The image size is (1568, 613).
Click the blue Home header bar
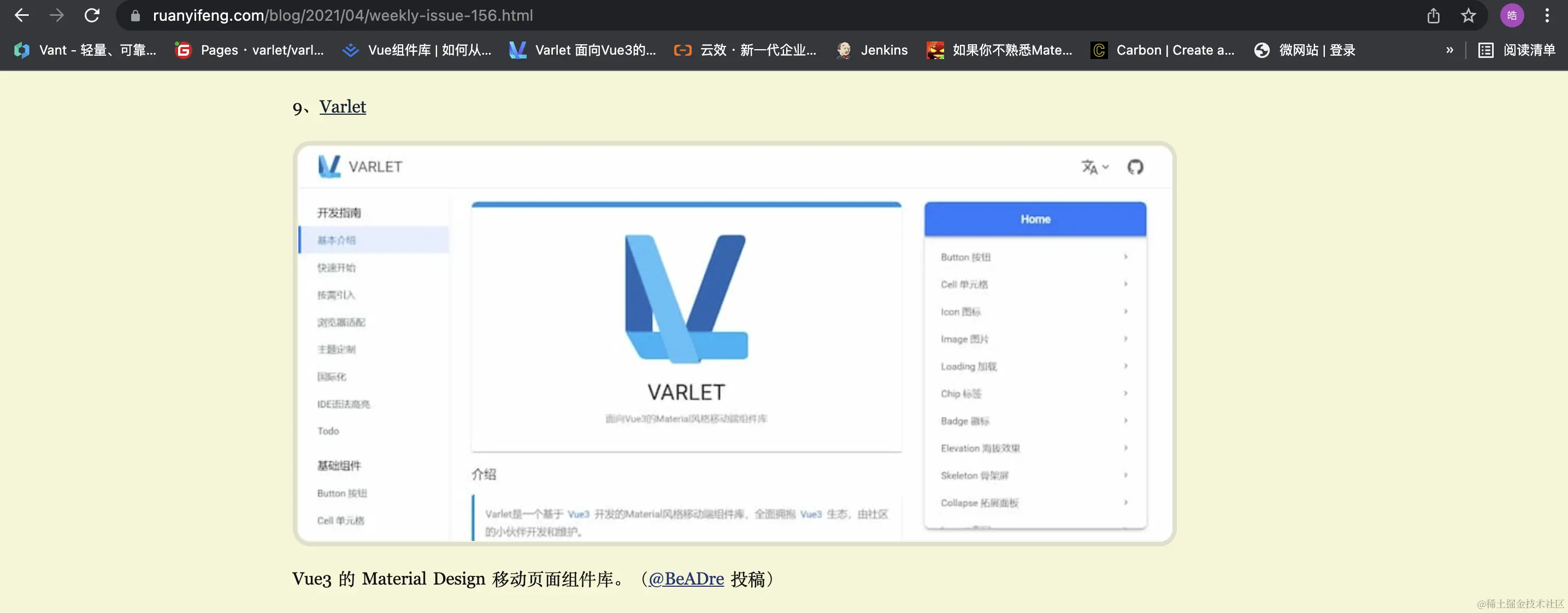1035,219
